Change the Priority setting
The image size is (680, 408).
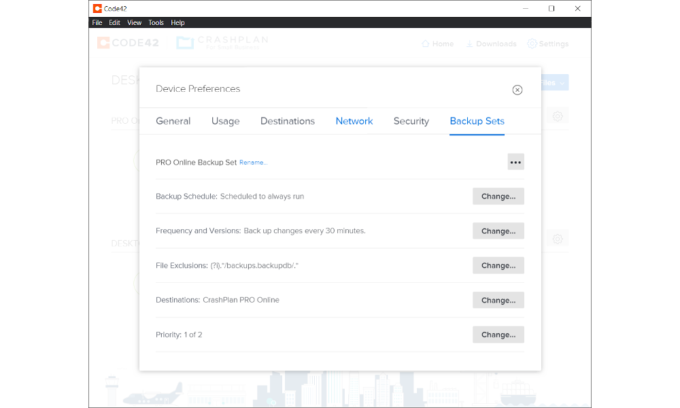498,335
